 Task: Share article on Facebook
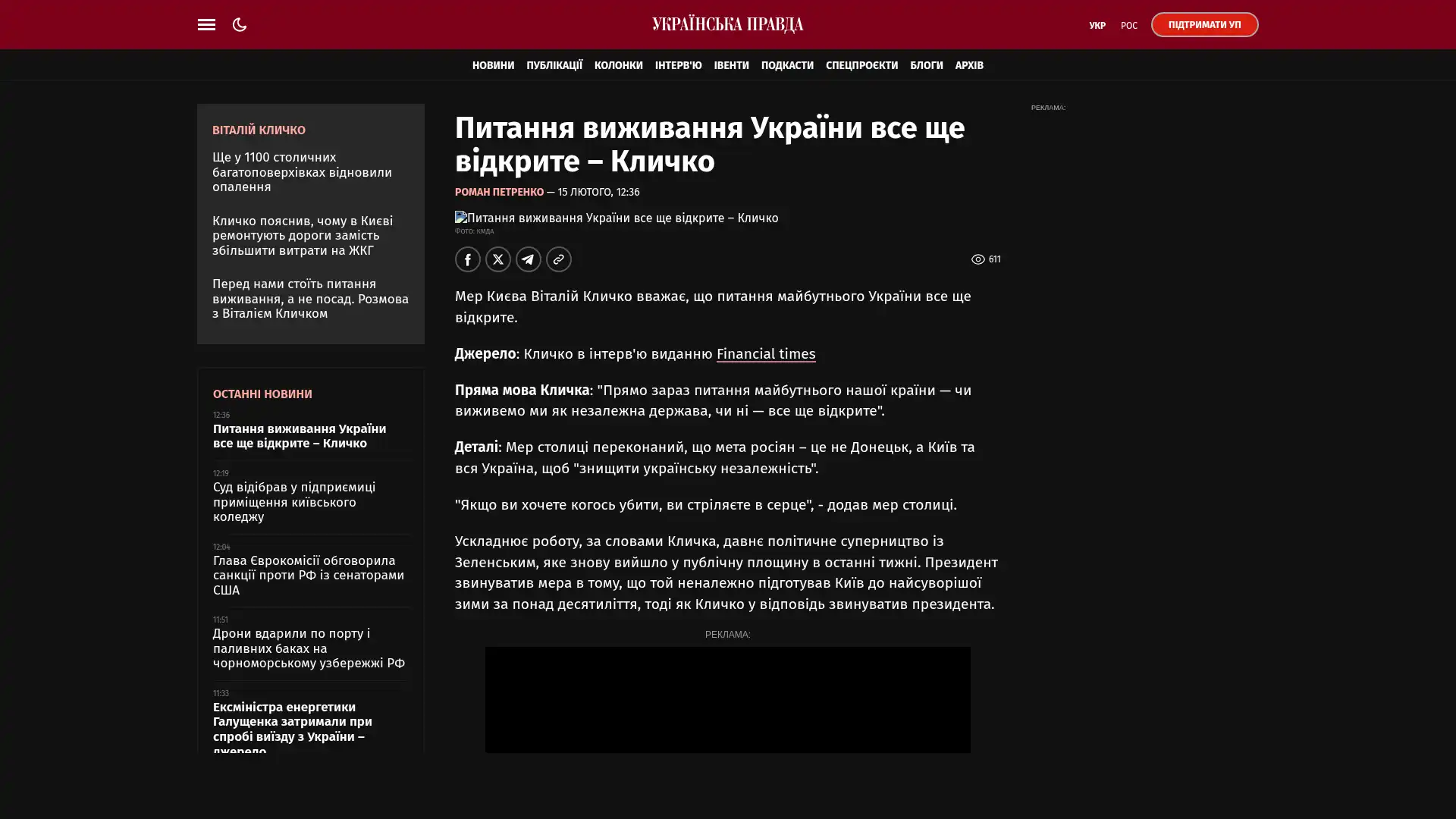(x=467, y=259)
